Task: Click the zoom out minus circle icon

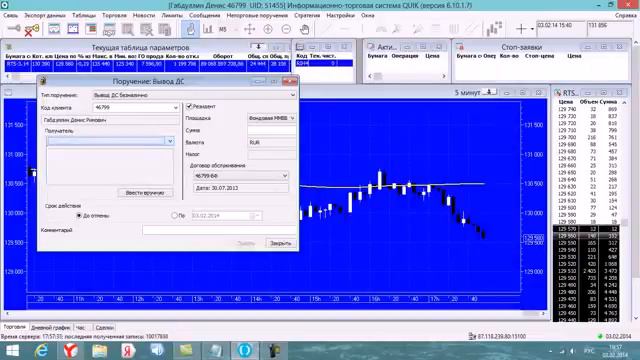Action: click(286, 29)
